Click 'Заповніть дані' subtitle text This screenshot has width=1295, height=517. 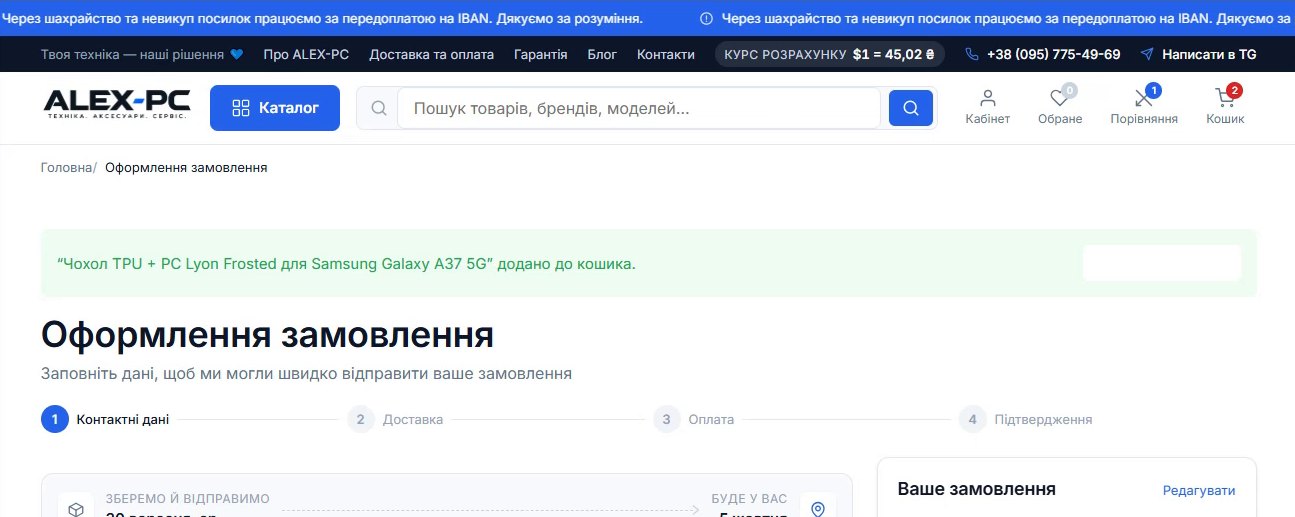tap(306, 374)
